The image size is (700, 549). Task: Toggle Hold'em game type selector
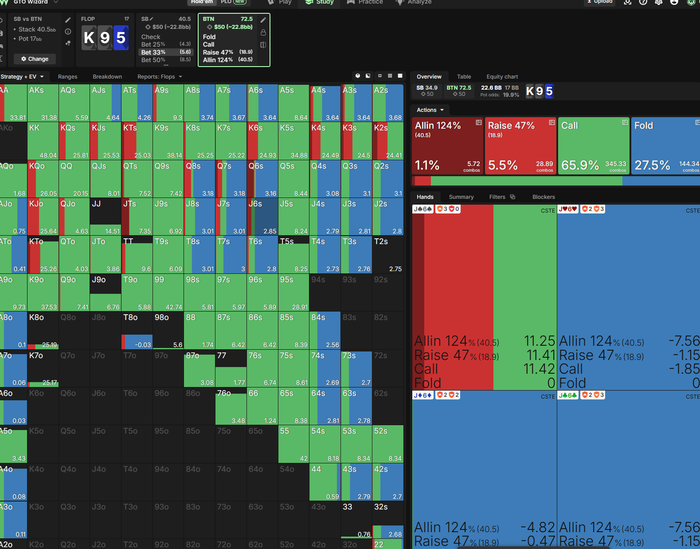coord(202,2)
